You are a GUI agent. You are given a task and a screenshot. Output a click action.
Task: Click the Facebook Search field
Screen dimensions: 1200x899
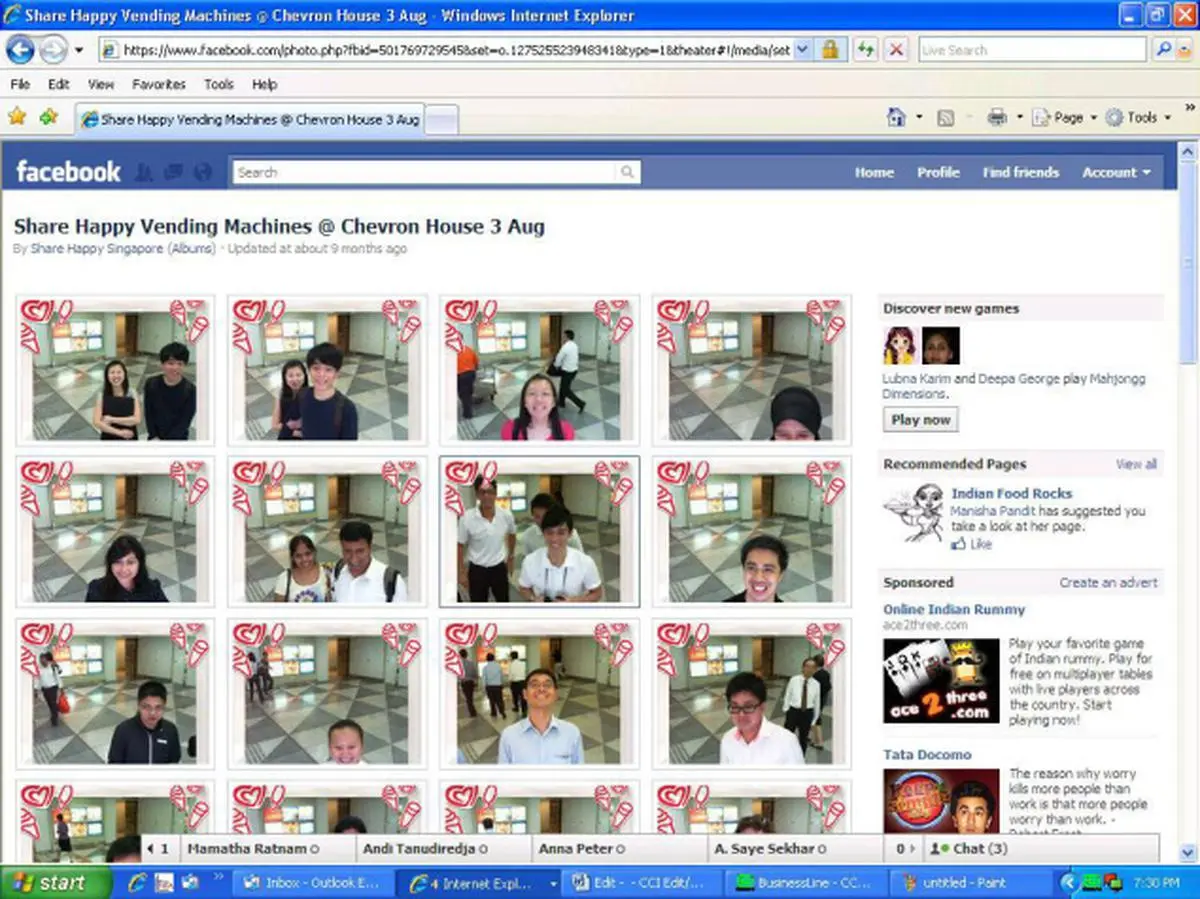pos(424,172)
